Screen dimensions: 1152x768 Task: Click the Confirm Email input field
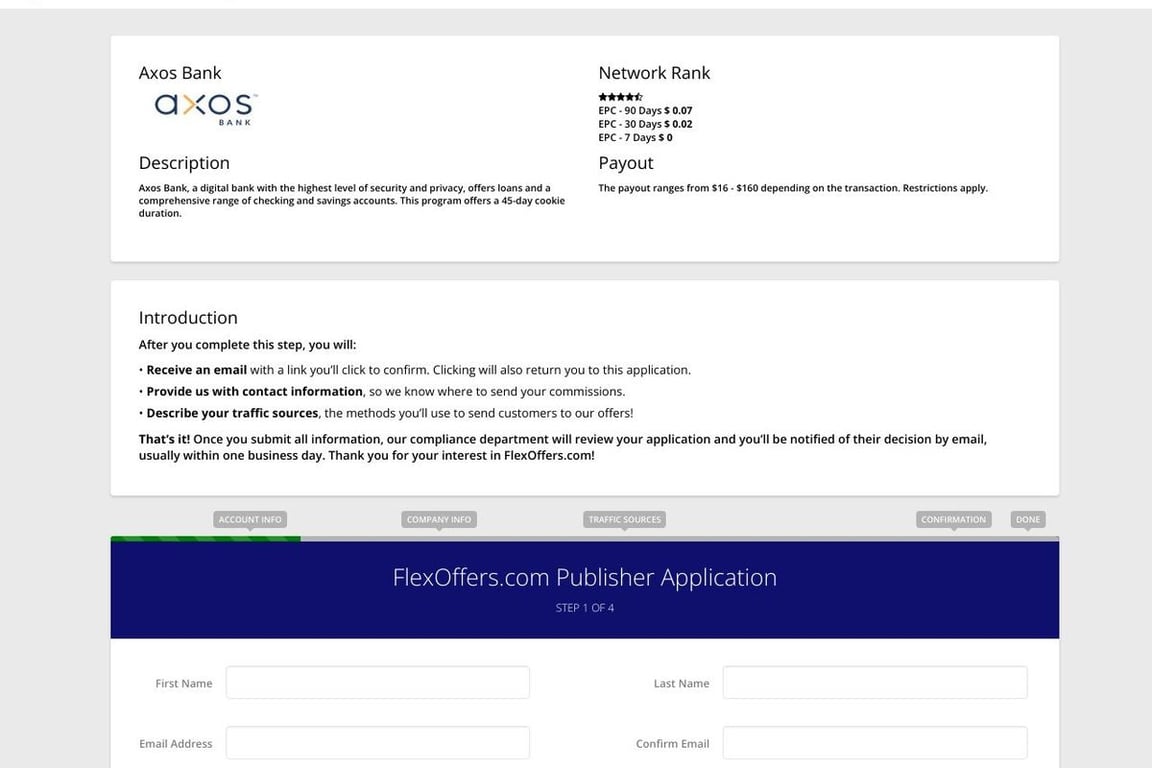tap(875, 742)
